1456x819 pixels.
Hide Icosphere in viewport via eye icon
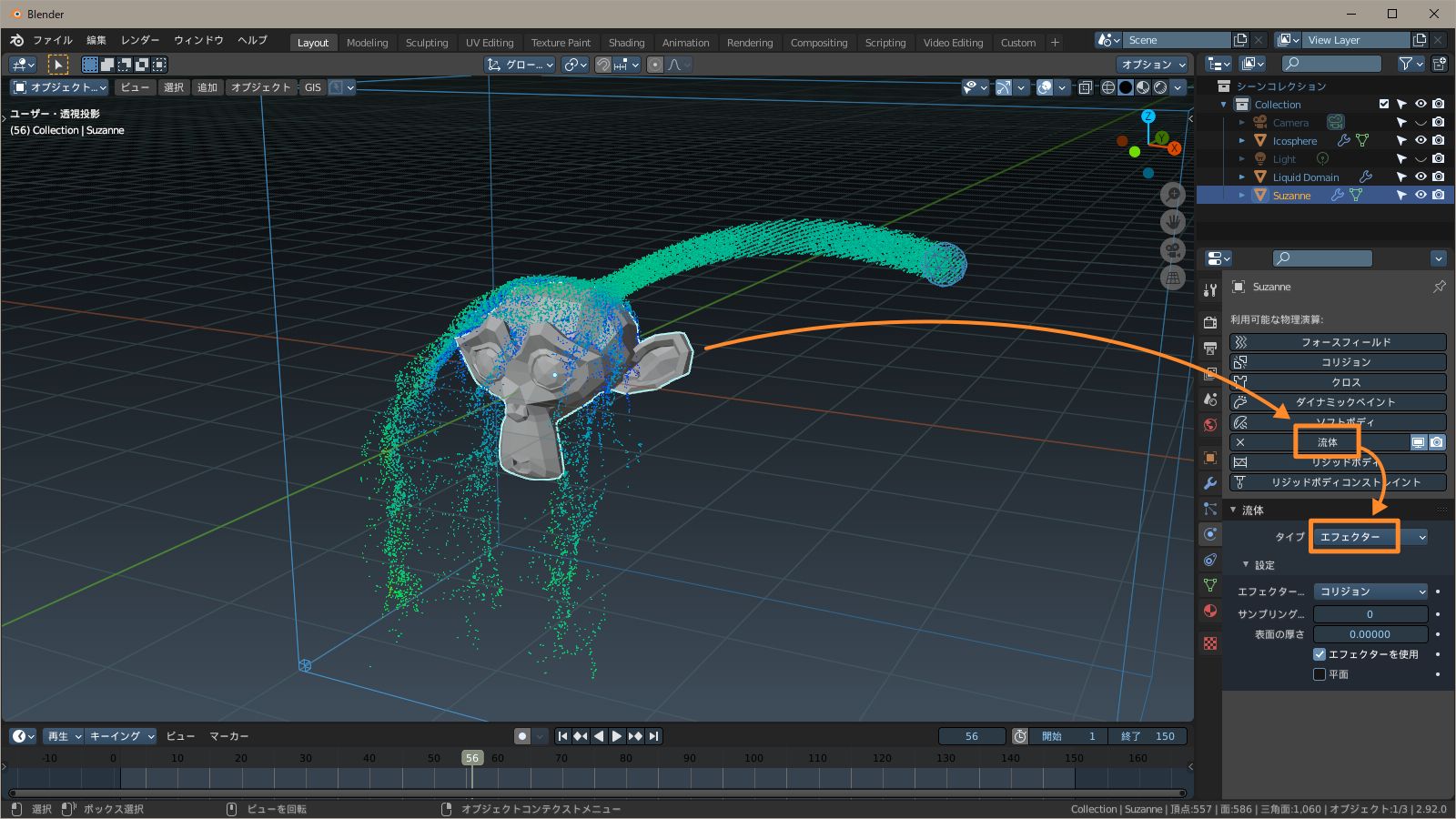[x=1421, y=140]
